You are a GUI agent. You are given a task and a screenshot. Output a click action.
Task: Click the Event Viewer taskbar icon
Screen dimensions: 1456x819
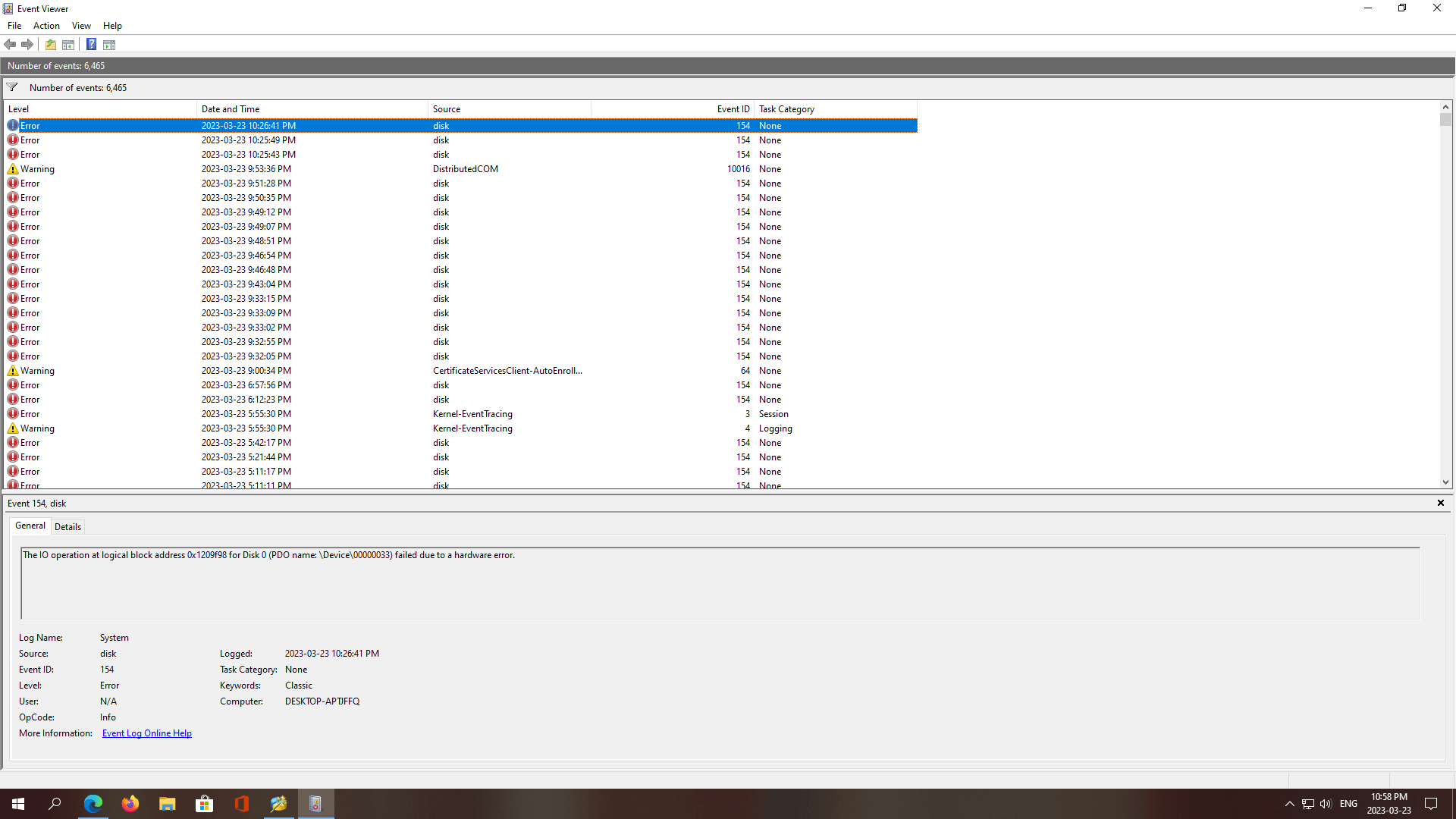coord(316,804)
